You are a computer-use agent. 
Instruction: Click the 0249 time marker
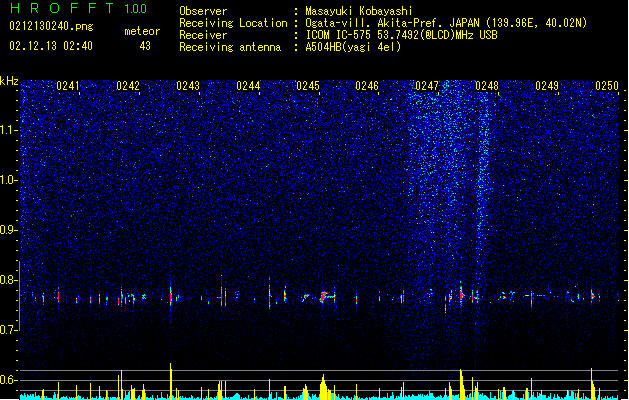pyautogui.click(x=547, y=86)
